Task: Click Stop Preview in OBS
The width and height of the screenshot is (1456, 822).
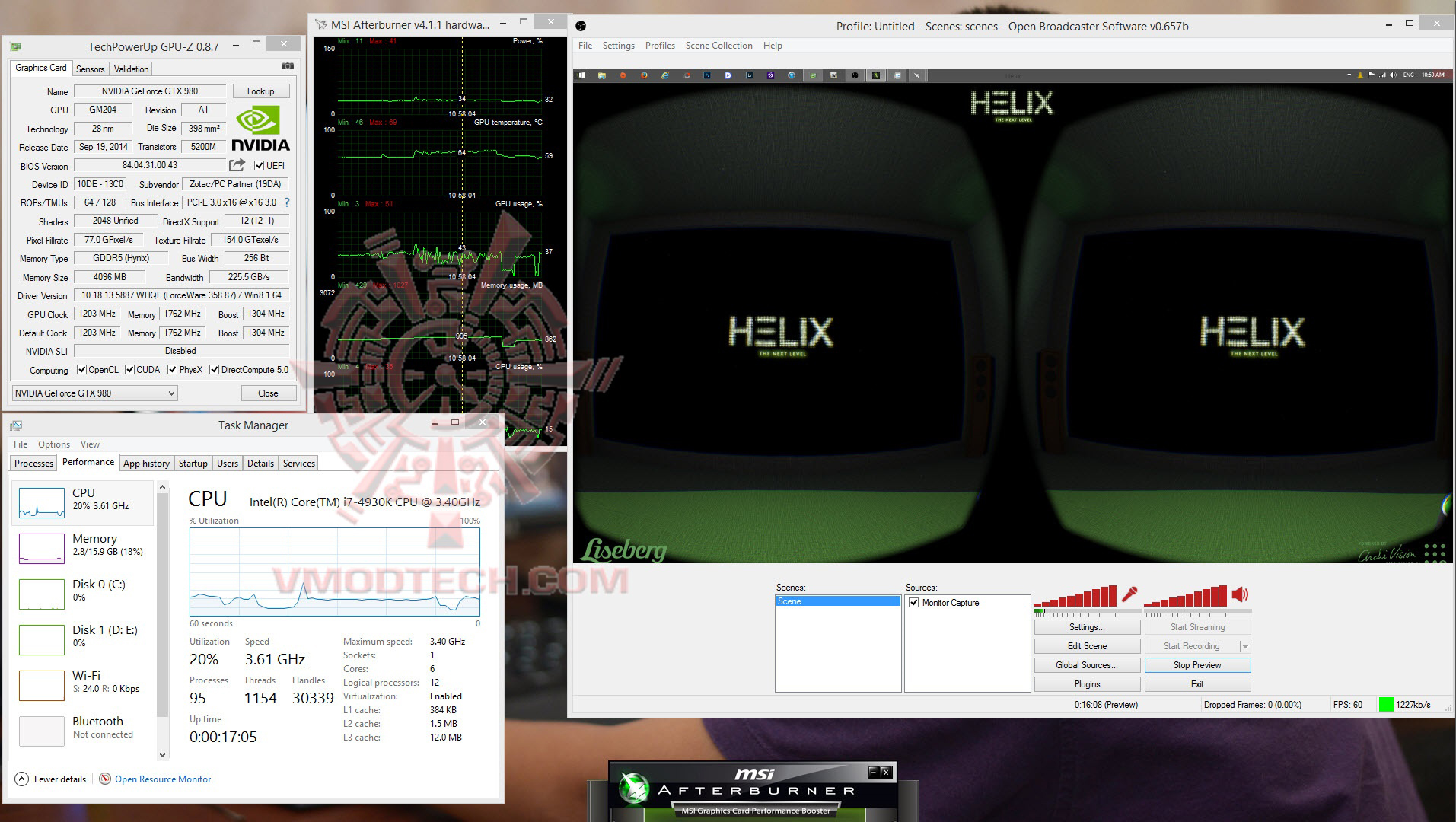Action: click(x=1197, y=665)
